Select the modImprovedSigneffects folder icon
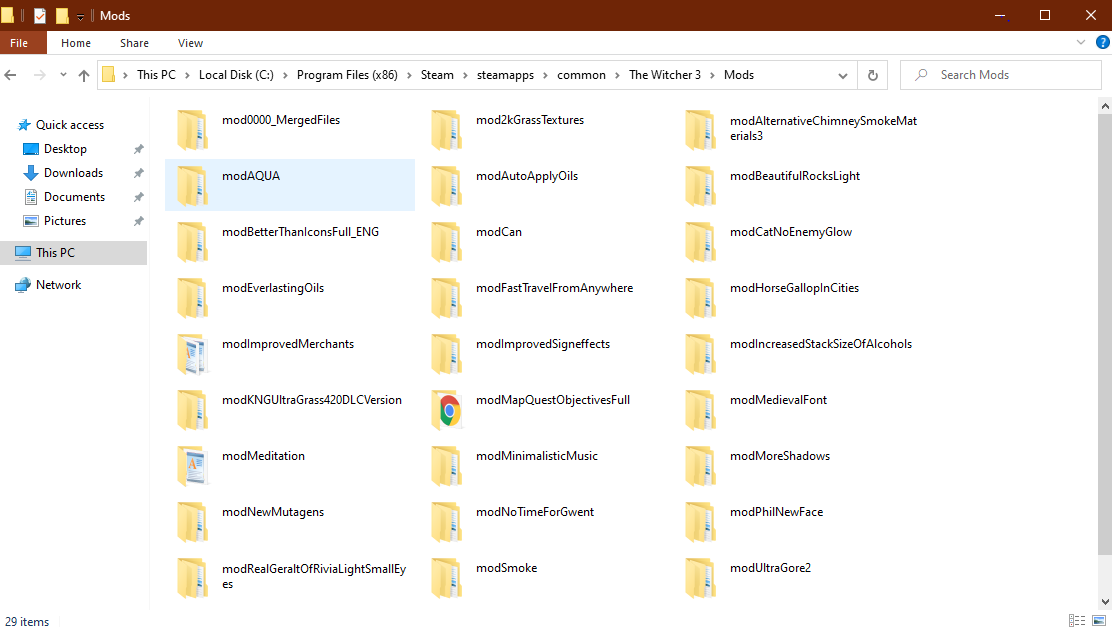Image resolution: width=1112 pixels, height=632 pixels. tap(446, 354)
